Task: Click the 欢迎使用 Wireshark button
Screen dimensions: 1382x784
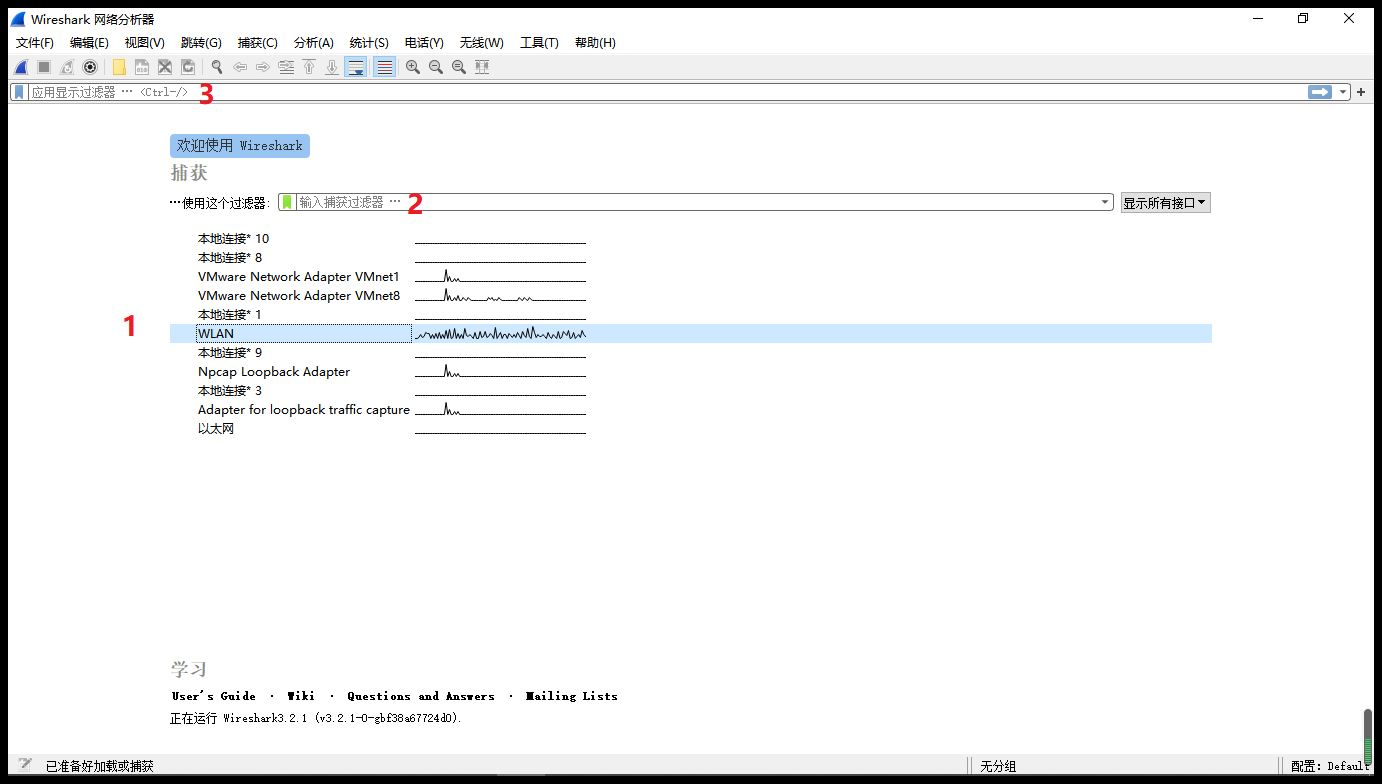Action: tap(240, 146)
